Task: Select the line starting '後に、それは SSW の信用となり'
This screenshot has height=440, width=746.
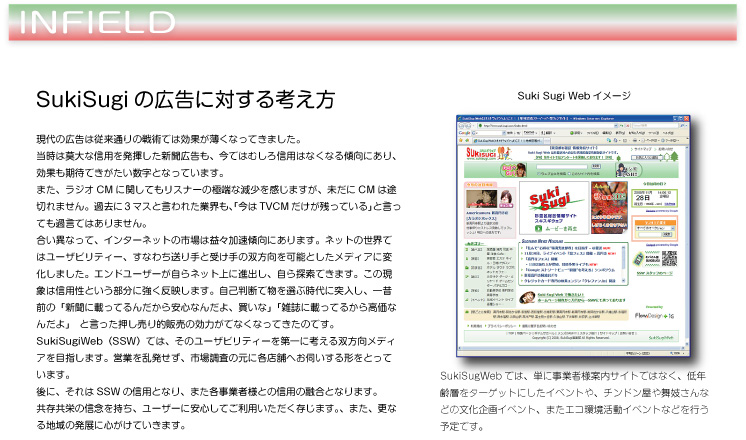Action: pos(208,391)
